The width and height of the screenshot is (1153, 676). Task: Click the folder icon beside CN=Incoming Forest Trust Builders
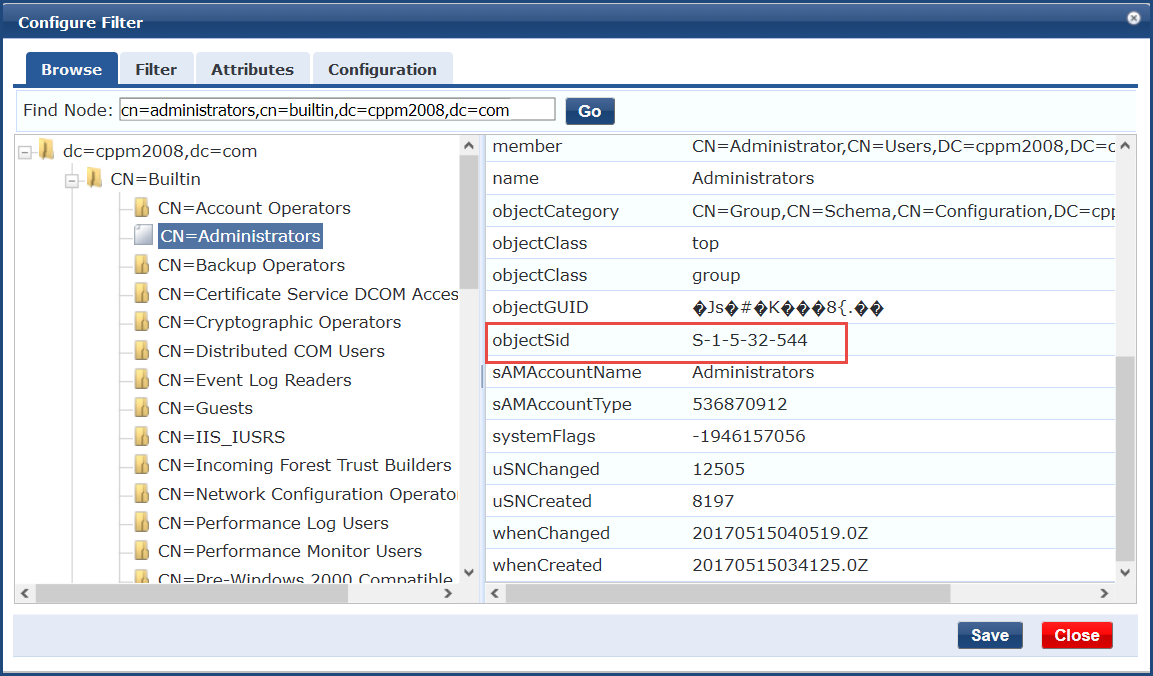[142, 465]
